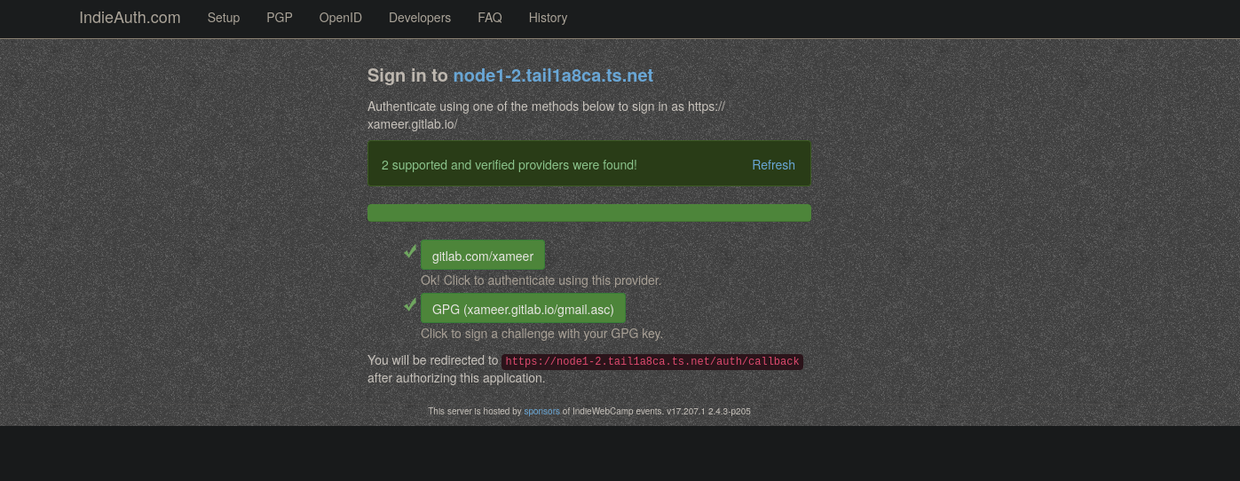Click the server version text in the footer
1240x481 pixels.
point(708,411)
